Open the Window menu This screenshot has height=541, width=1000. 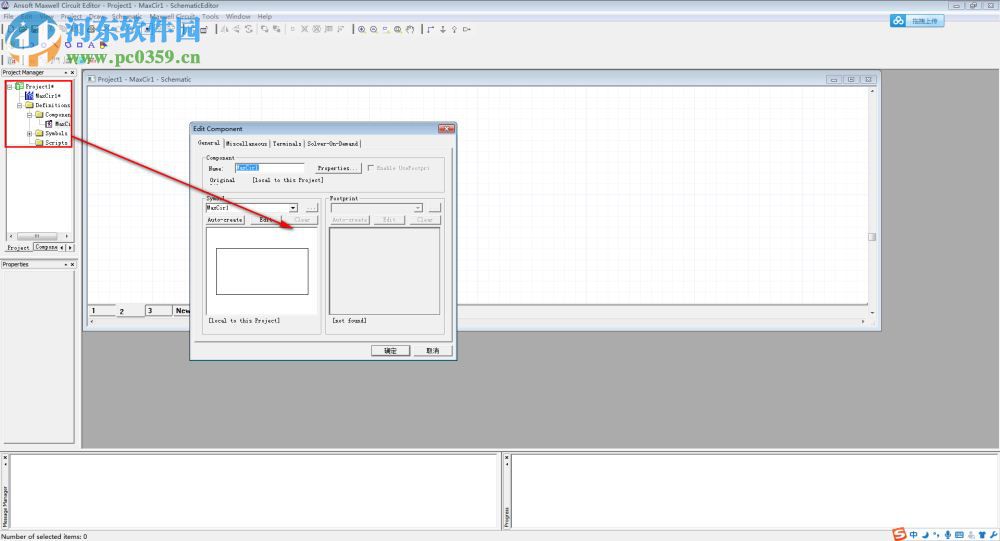[x=238, y=17]
